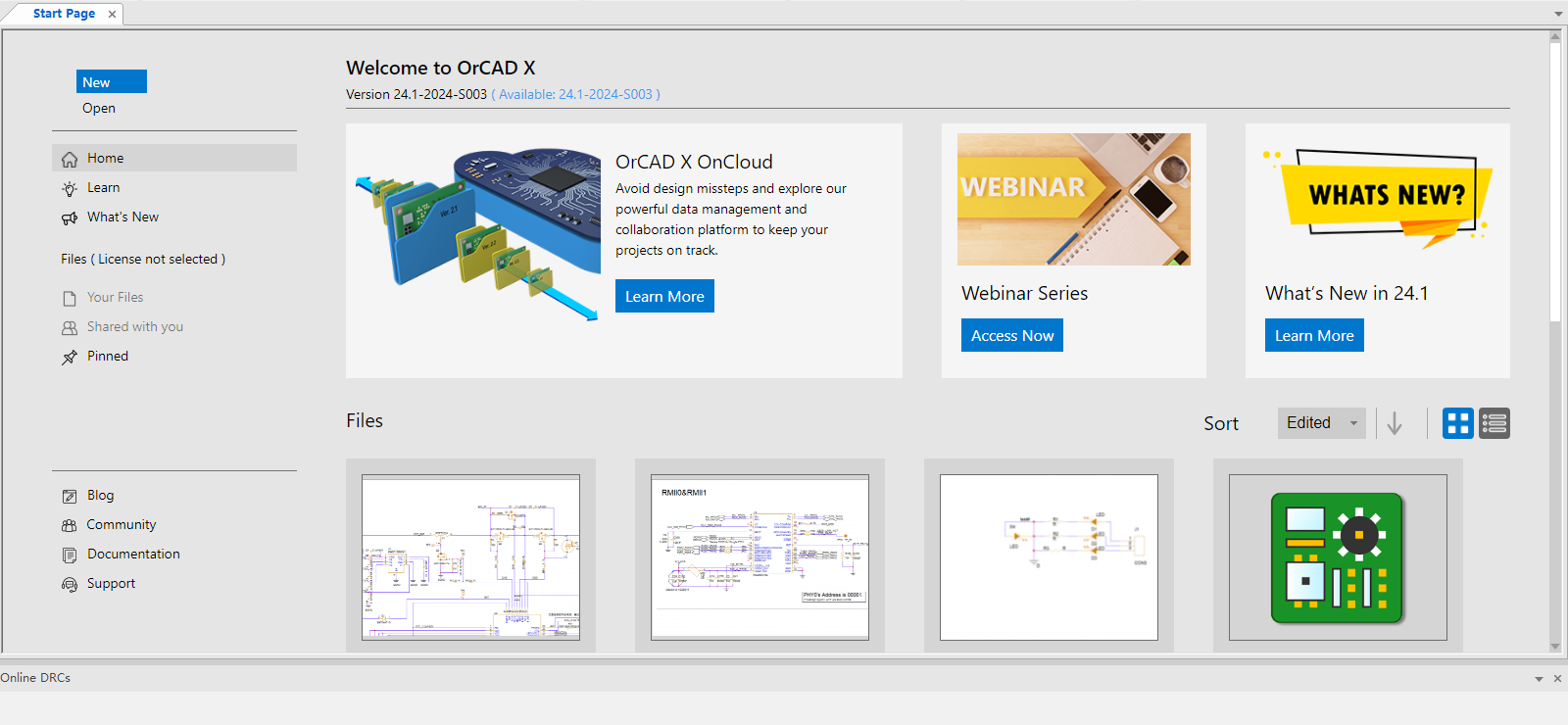The height and width of the screenshot is (725, 1568).
Task: Click the scrollbar up arrow
Action: click(1555, 36)
